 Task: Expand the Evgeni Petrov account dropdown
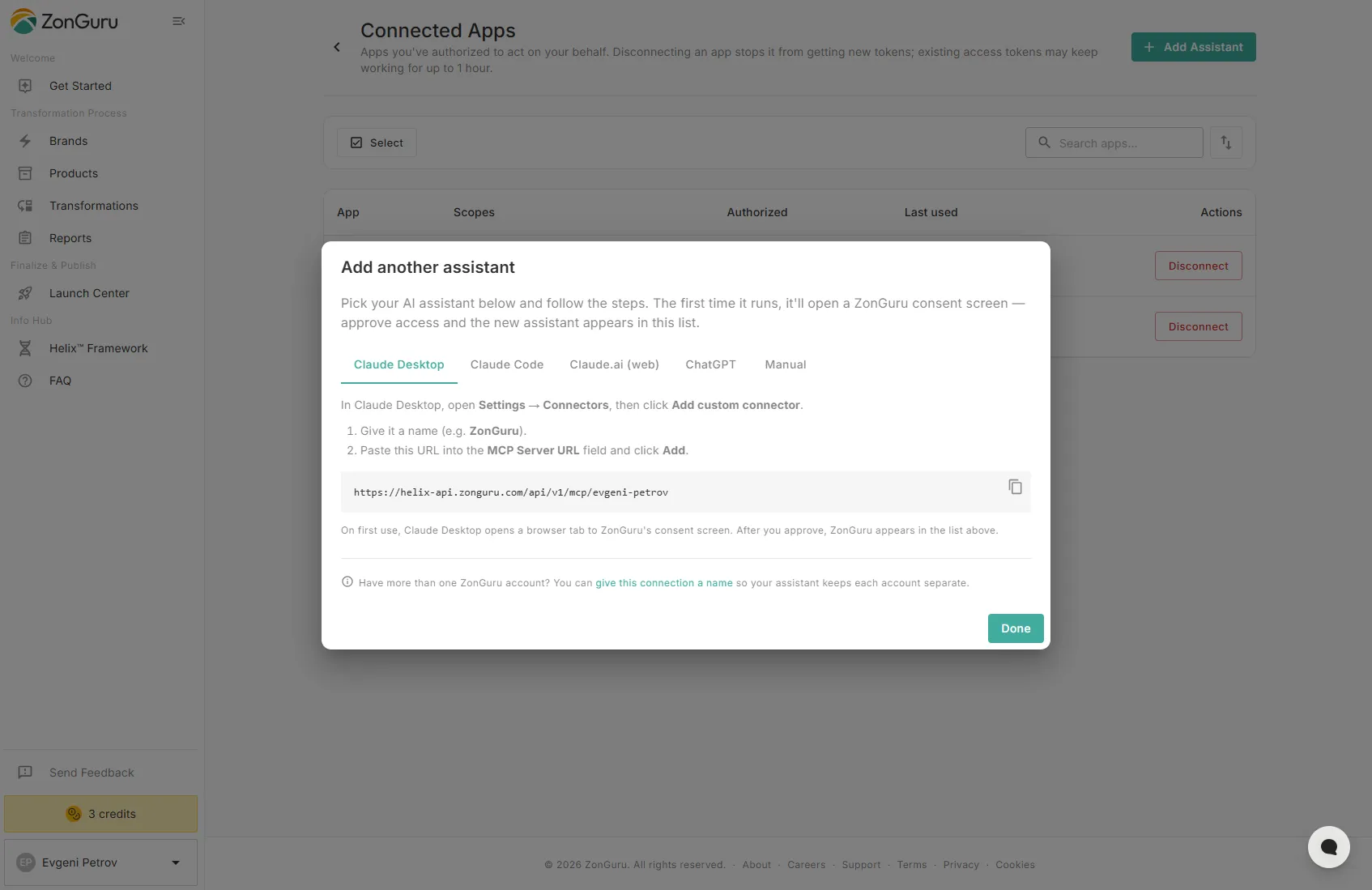click(176, 862)
